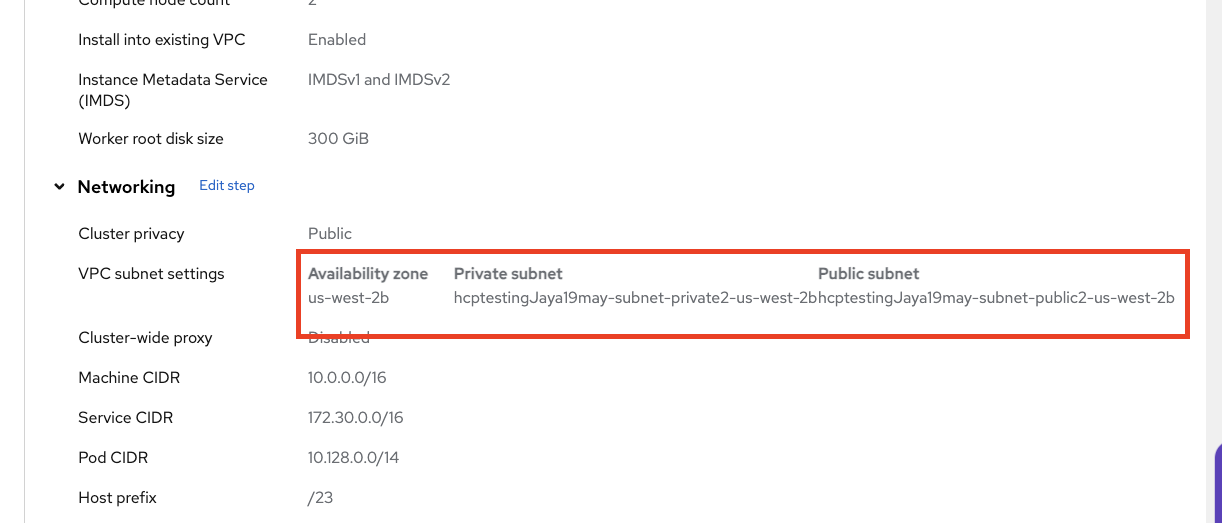Screen dimensions: 1222x523
Task: Select the IMDSv1 and IMDSv2 value
Action: (379, 79)
